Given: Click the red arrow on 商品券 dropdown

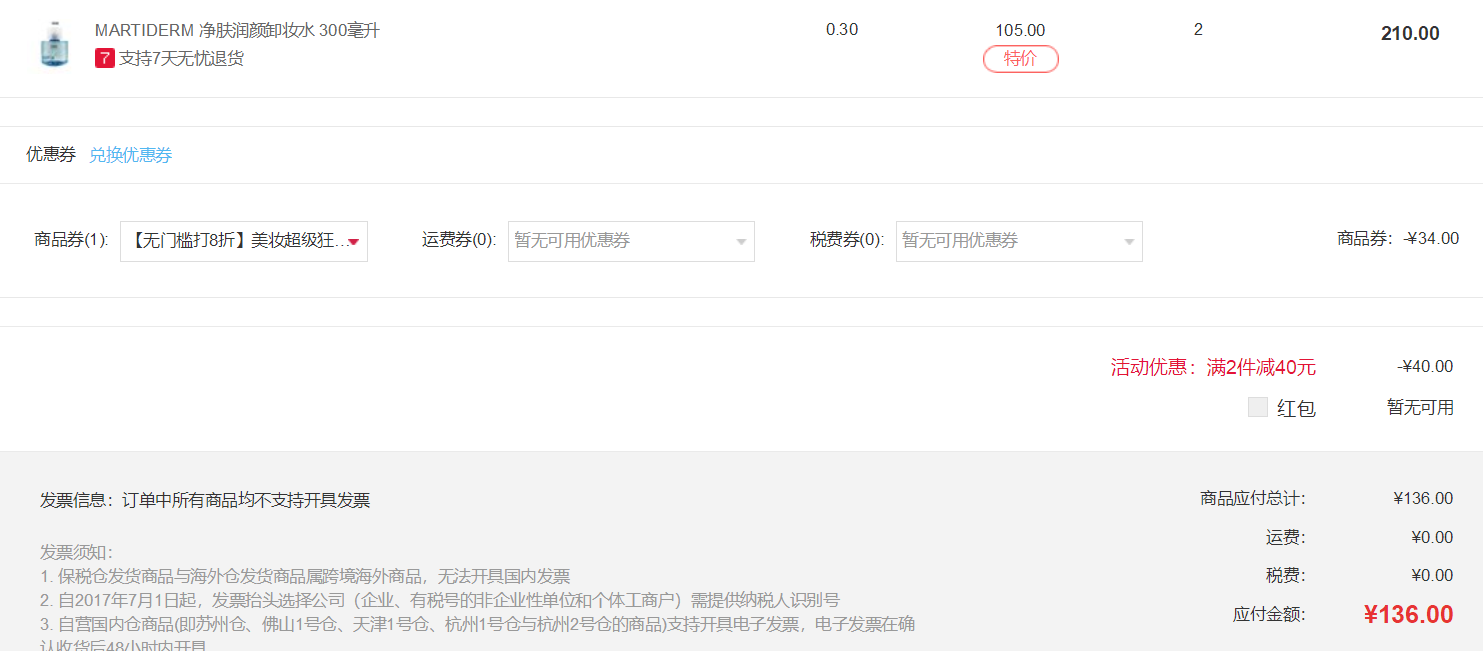Looking at the screenshot, I should click(353, 242).
